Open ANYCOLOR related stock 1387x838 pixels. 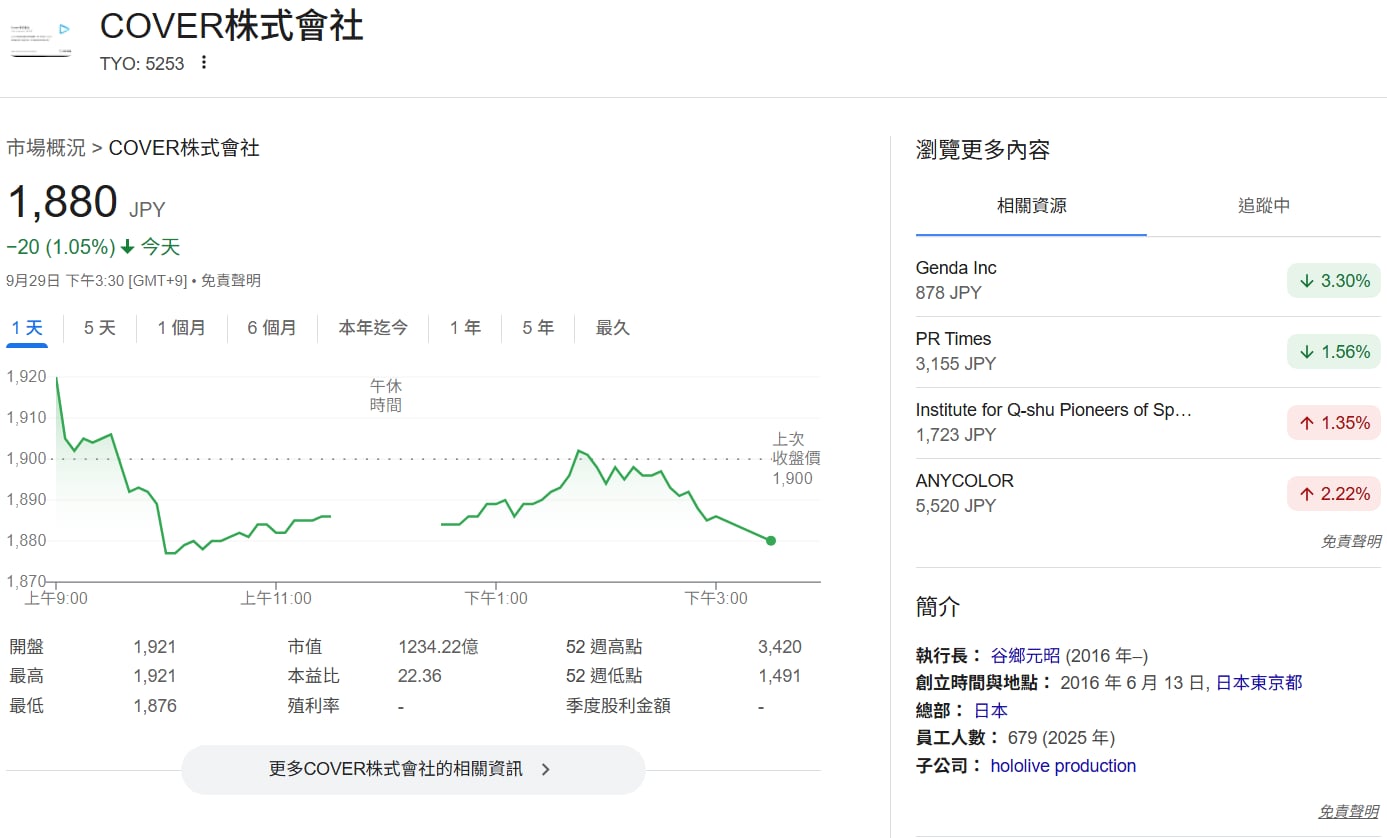[1148, 494]
